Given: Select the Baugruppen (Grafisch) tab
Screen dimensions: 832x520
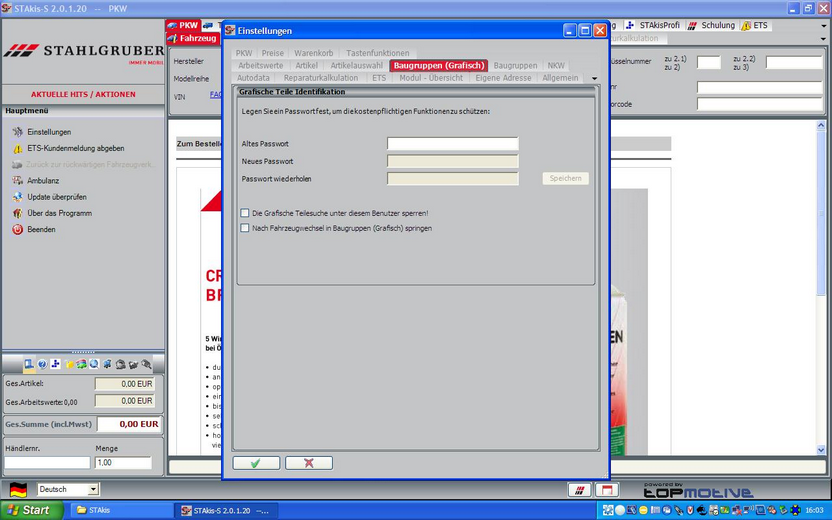Looking at the screenshot, I should [439, 65].
